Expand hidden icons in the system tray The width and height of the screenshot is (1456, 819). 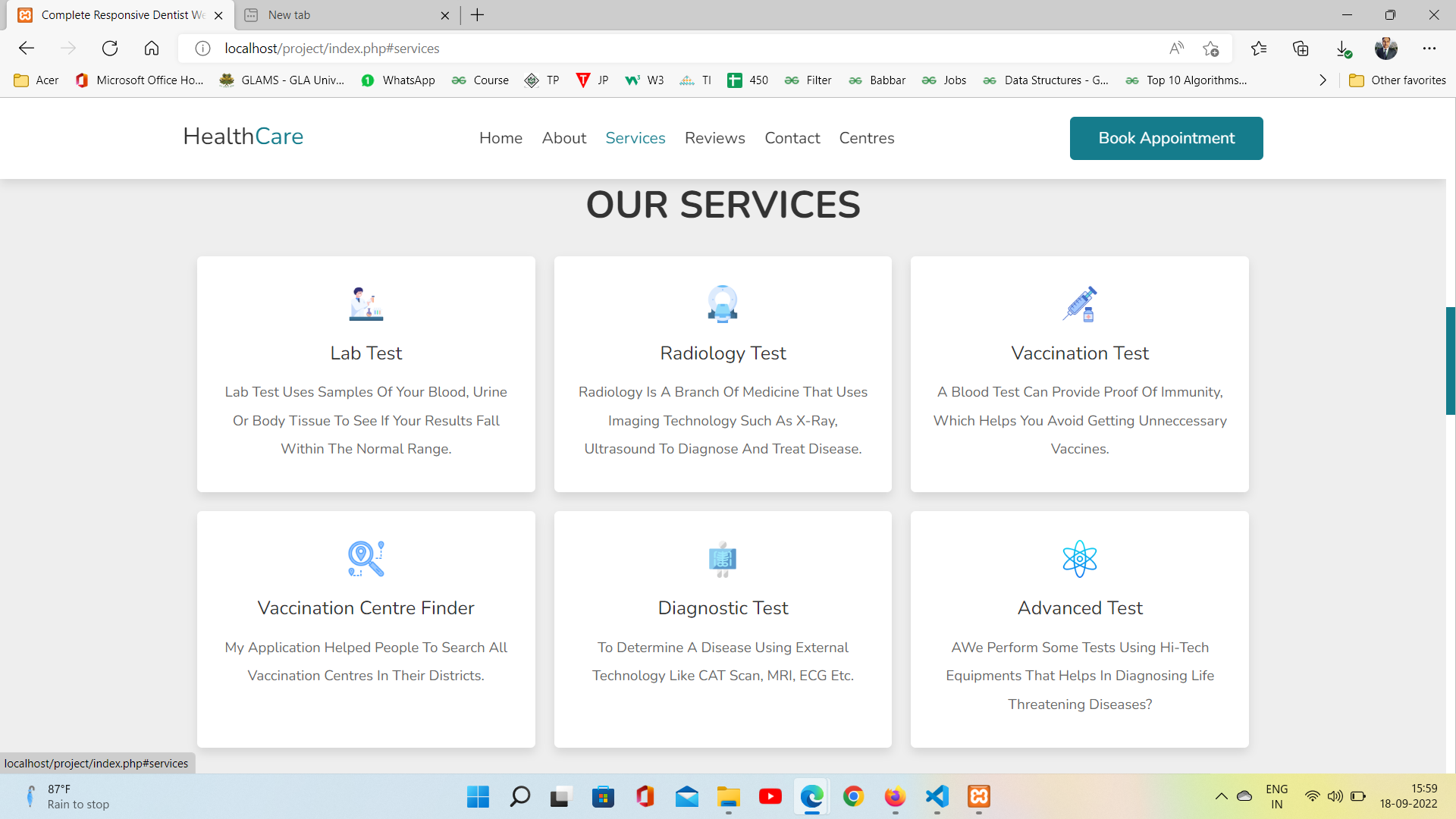pos(1220,797)
